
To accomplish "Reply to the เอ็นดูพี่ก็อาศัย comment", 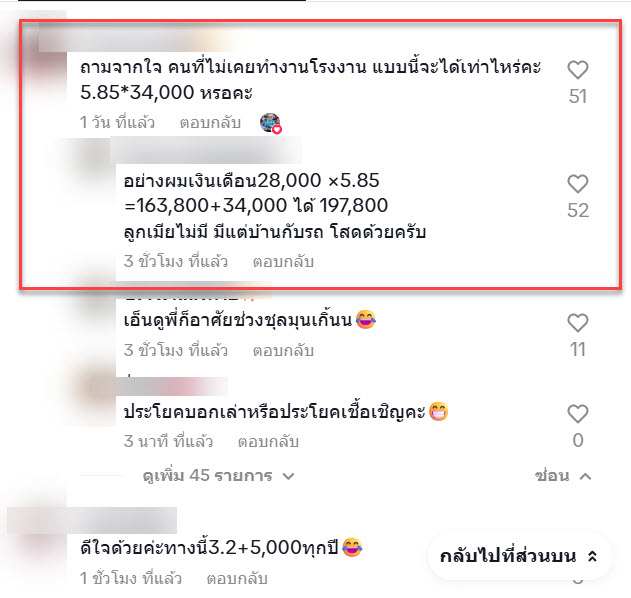I will (x=283, y=350).
